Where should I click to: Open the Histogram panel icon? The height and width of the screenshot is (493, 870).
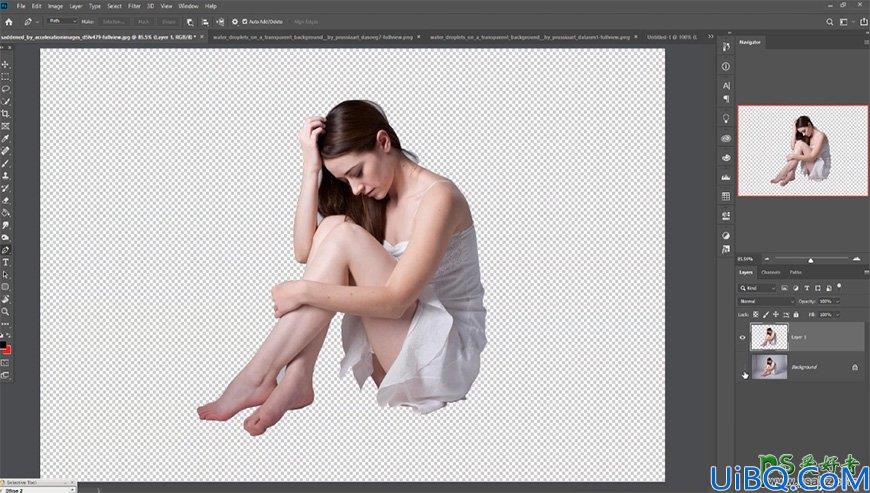[726, 177]
